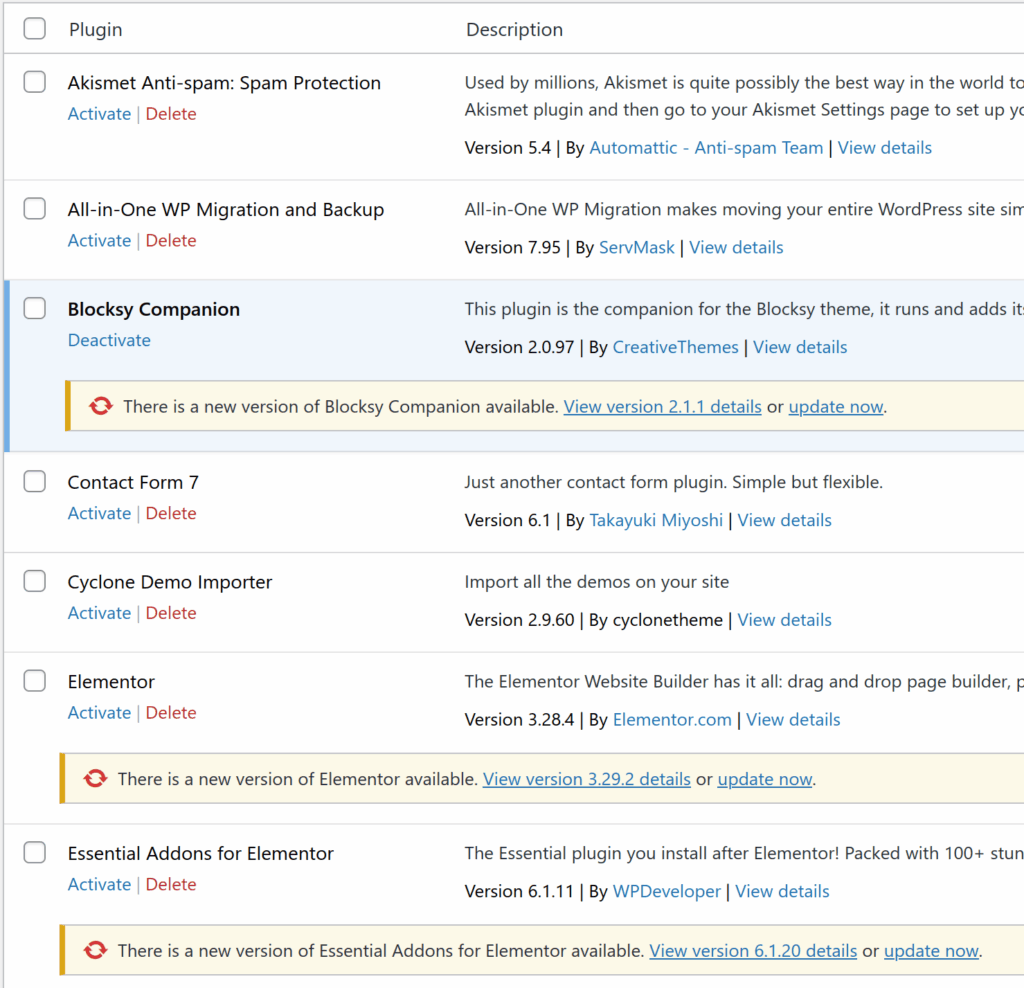1024x988 pixels.
Task: Click the update icon in Elementor notice
Action: pos(95,778)
